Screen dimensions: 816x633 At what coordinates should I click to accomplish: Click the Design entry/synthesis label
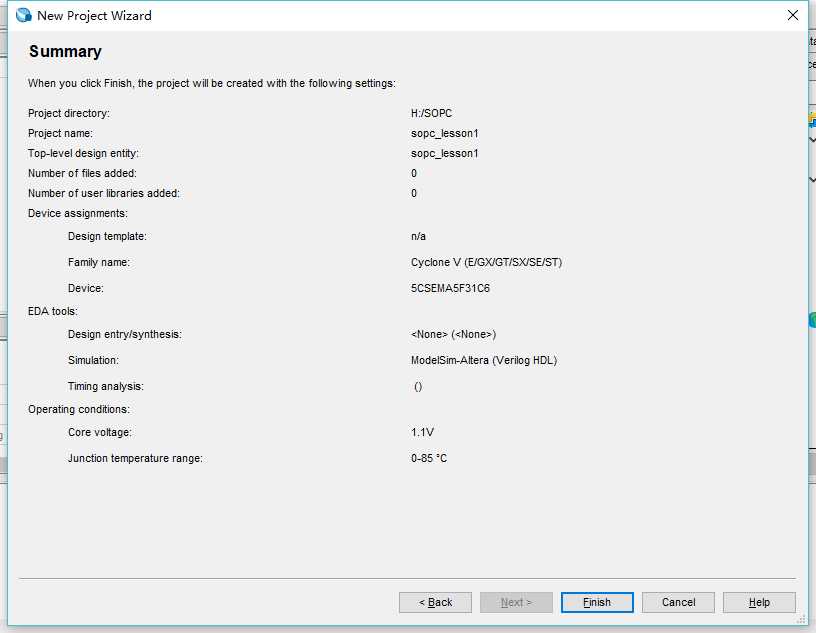click(125, 334)
